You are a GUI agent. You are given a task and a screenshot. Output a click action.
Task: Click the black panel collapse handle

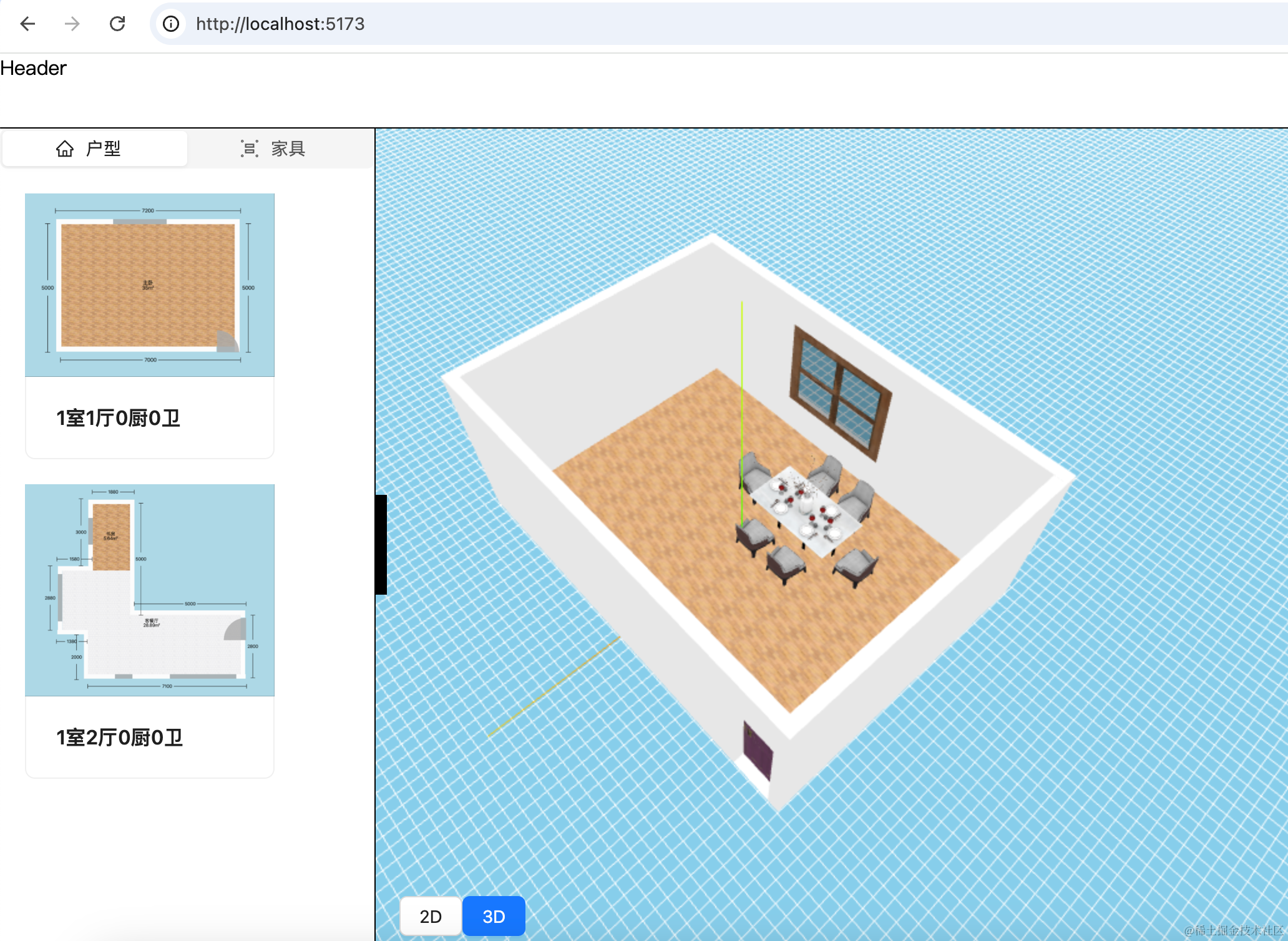coord(381,544)
